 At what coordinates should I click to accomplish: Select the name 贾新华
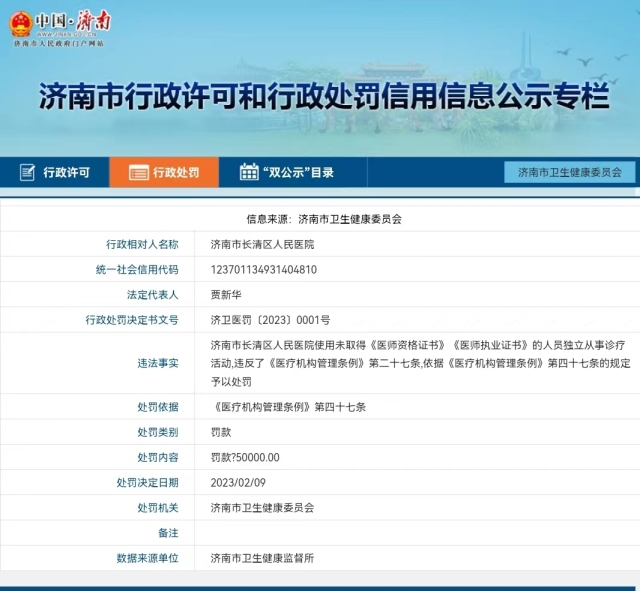click(x=226, y=295)
